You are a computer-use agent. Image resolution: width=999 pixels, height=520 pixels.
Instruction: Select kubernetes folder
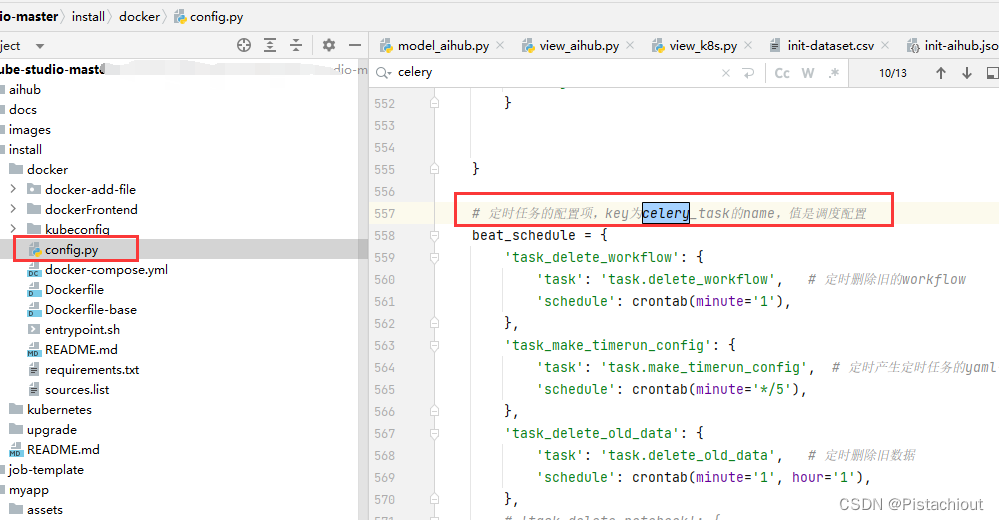59,409
